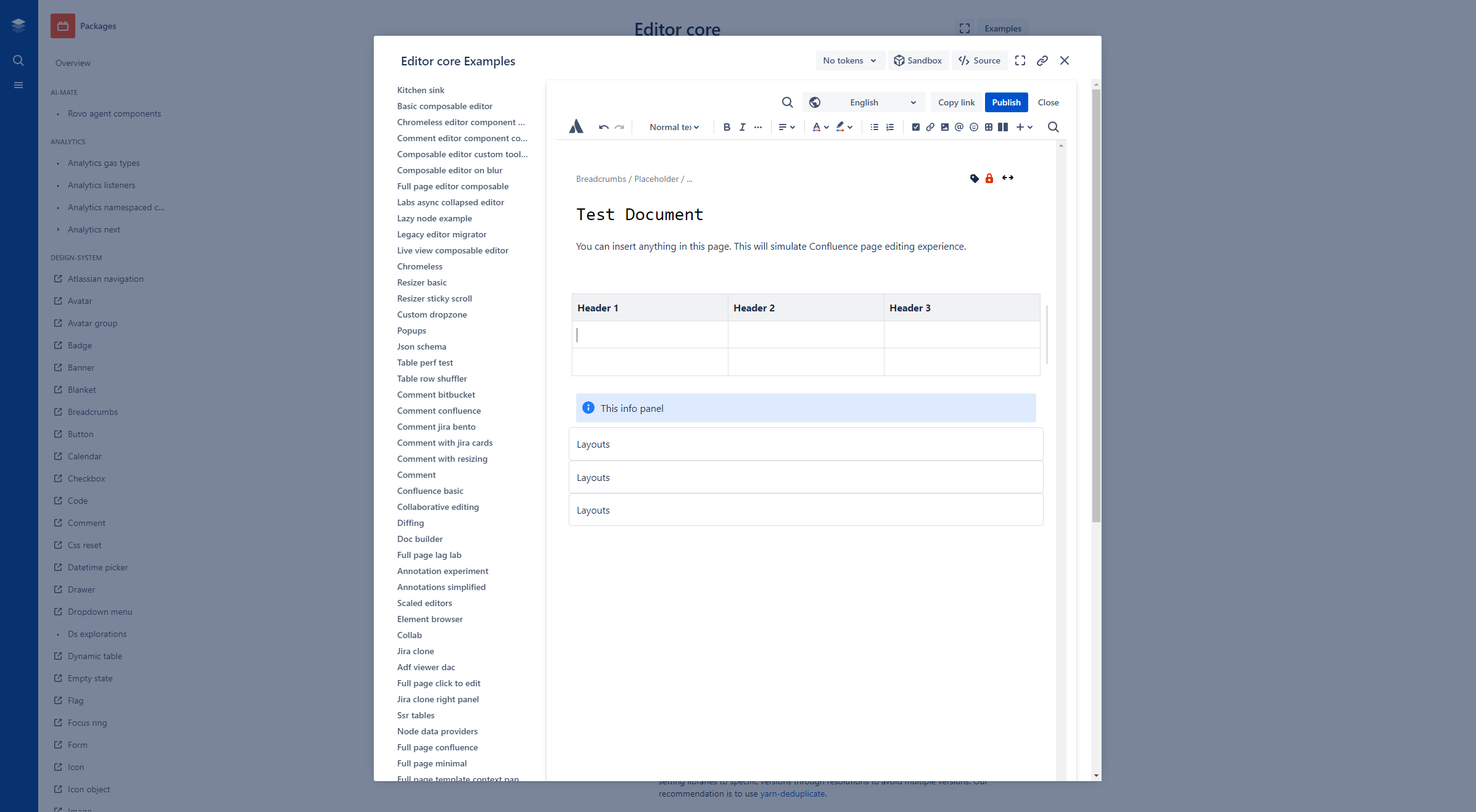Select the Kitchen sink example
The height and width of the screenshot is (812, 1476).
coord(420,90)
